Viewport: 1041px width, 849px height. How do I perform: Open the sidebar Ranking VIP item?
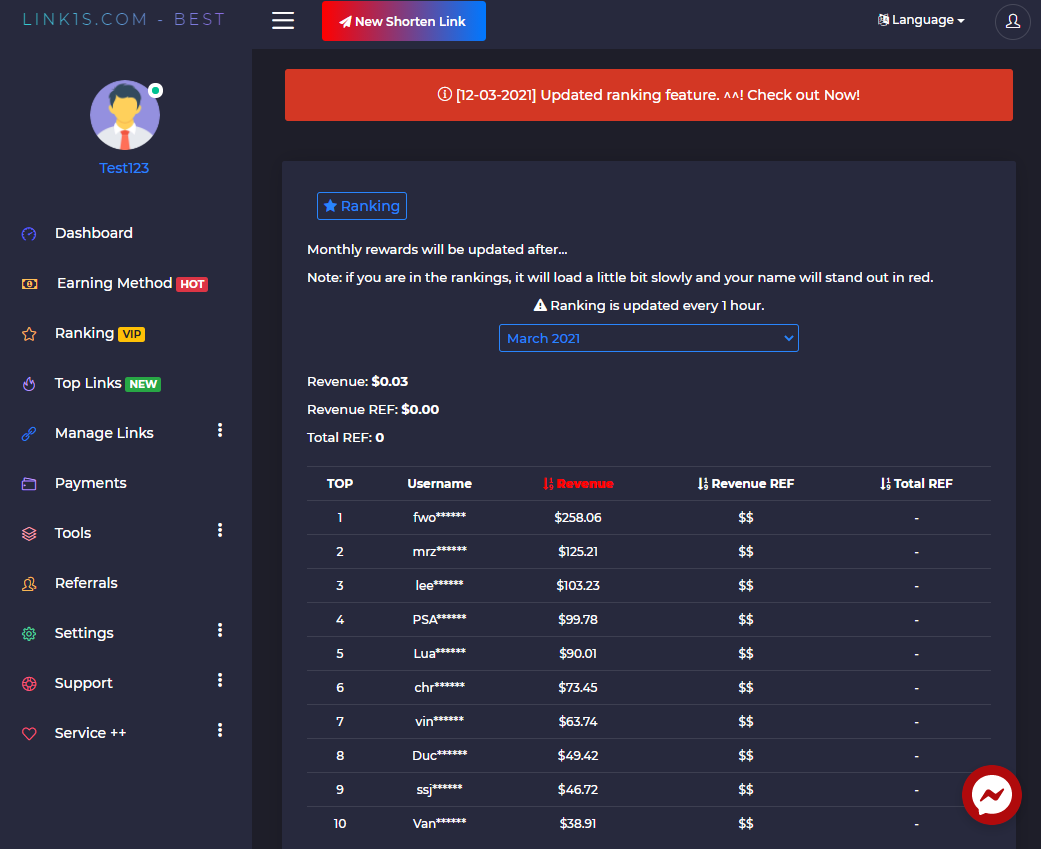pyautogui.click(x=84, y=333)
